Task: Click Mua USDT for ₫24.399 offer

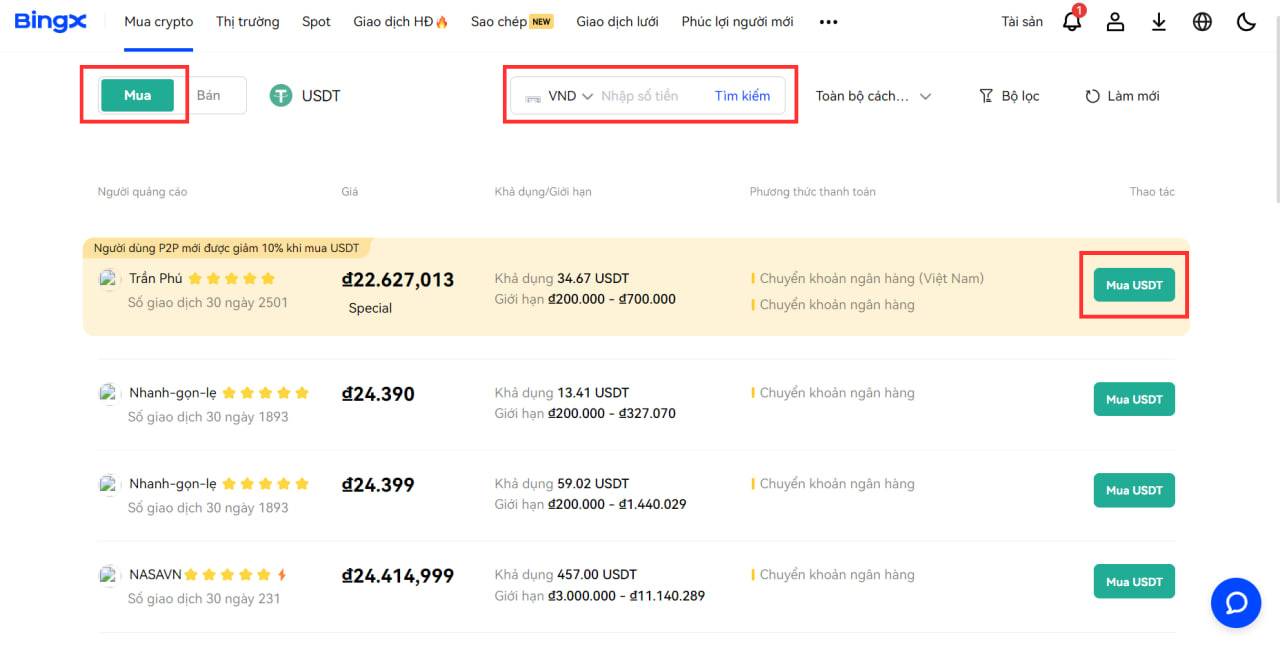Action: (1134, 490)
